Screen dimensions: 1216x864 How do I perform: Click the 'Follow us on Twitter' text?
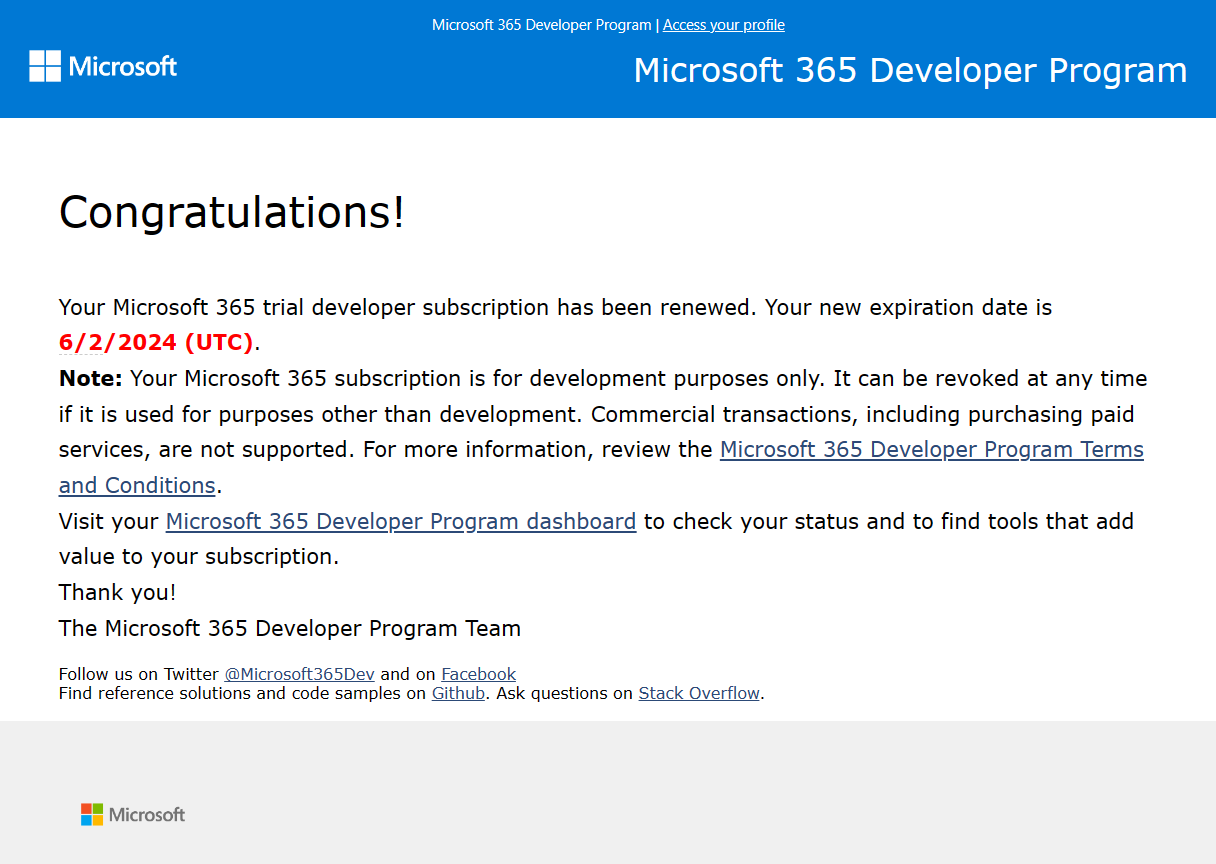click(x=139, y=674)
